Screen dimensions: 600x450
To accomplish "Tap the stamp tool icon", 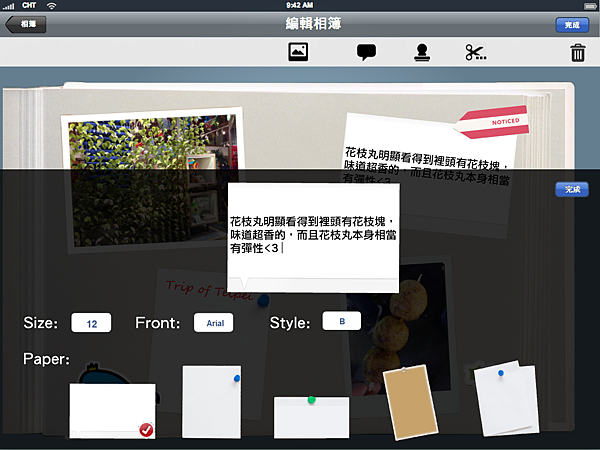I will pos(422,52).
